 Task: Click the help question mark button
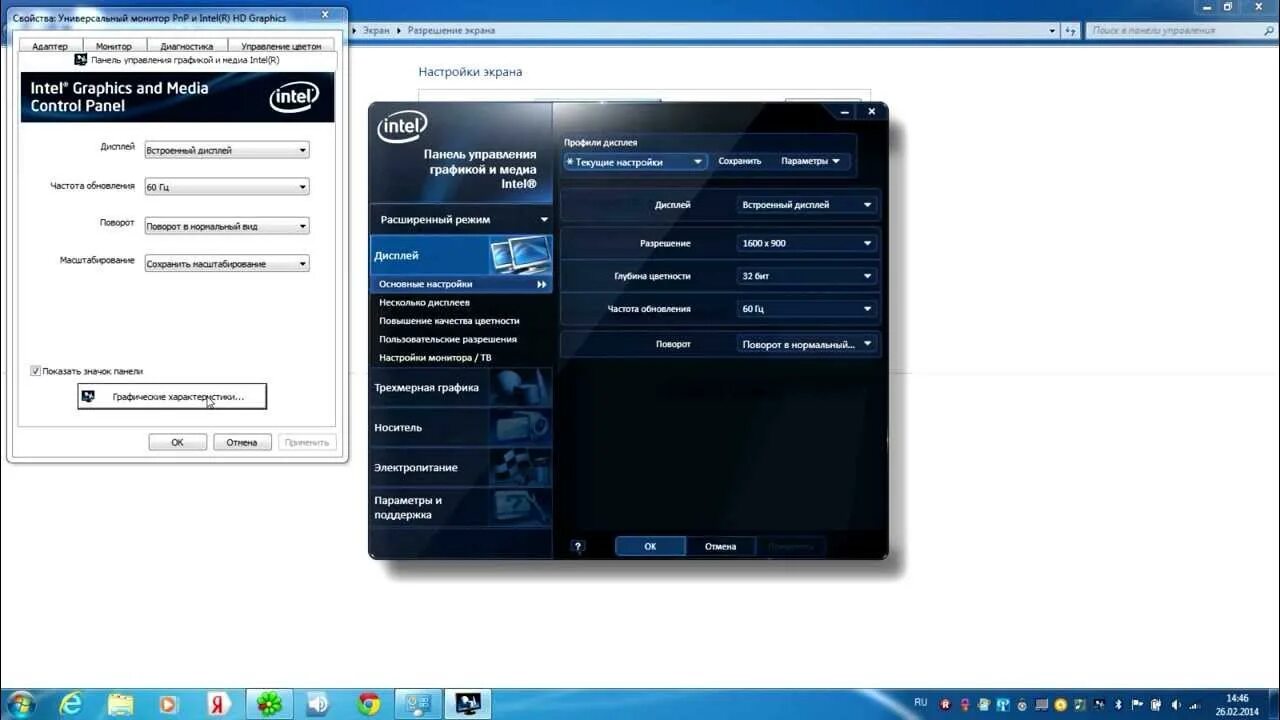[x=577, y=546]
